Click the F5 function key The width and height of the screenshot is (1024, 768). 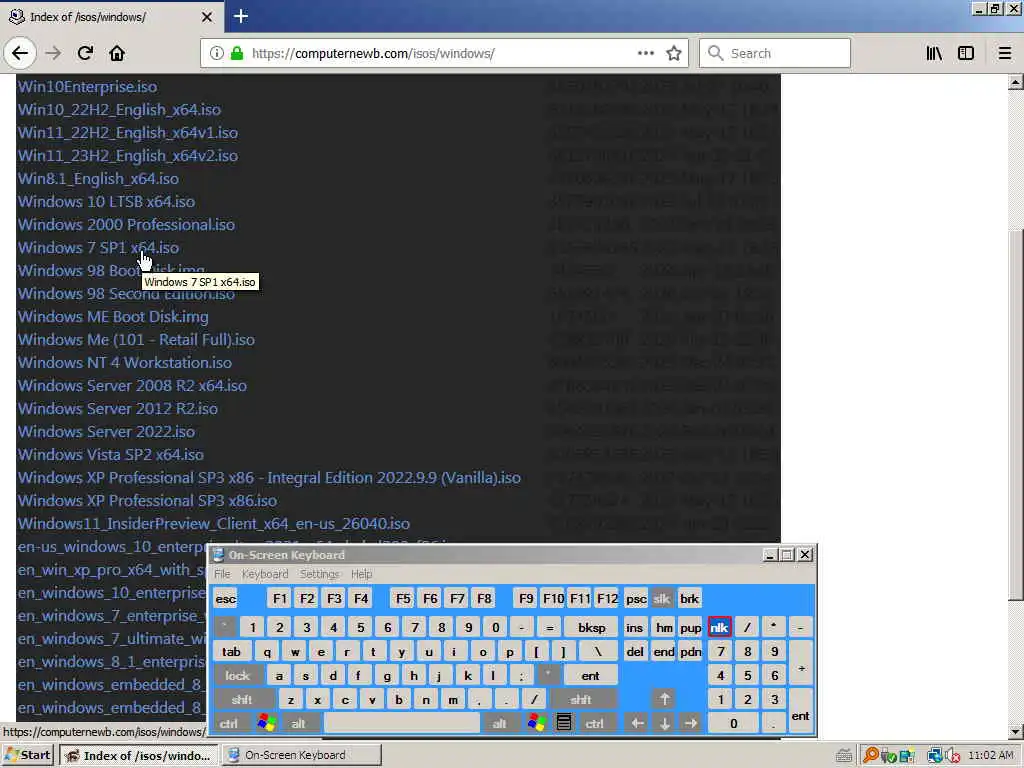point(403,599)
